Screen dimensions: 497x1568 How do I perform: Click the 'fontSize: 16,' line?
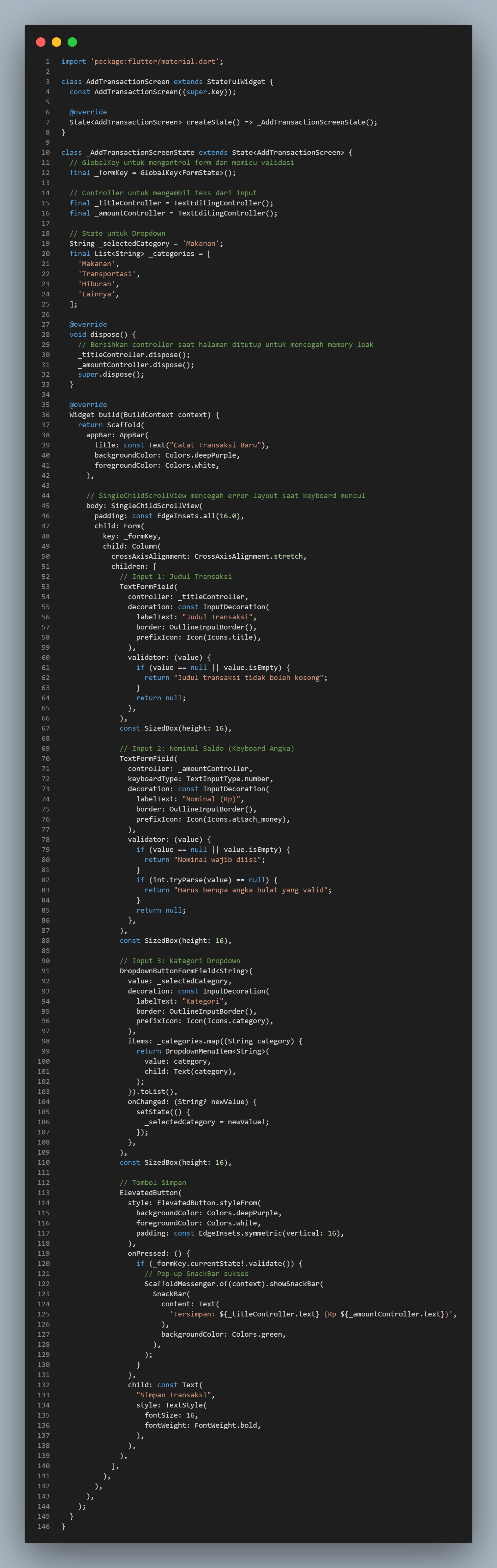click(171, 1415)
